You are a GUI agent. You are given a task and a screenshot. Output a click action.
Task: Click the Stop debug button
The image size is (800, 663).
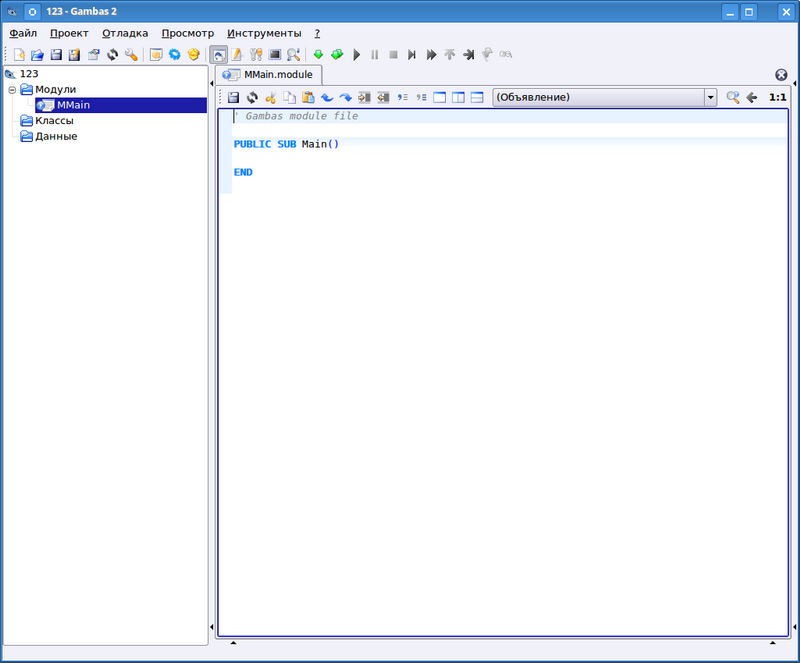(393, 54)
